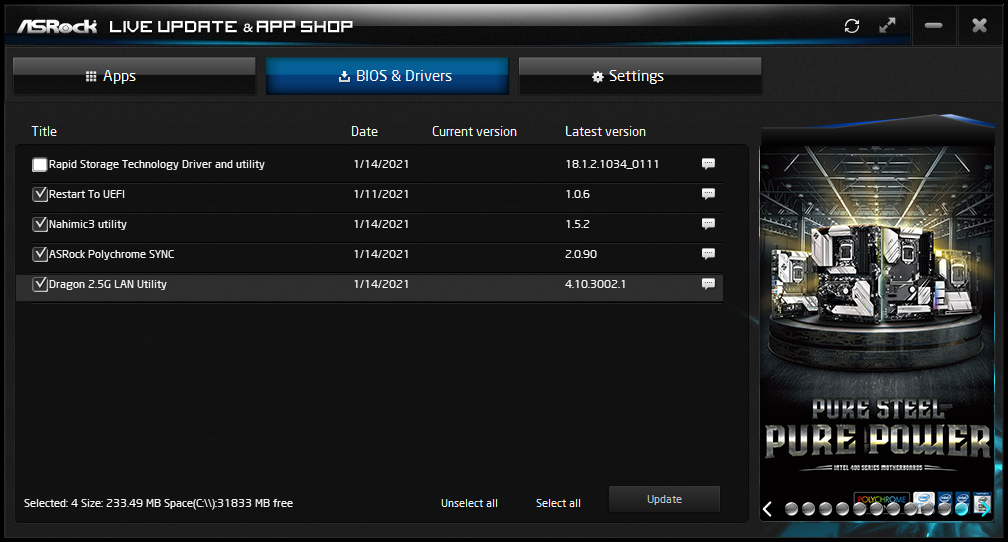Deselect the ASRock Polychrome SYNC checkbox
The image size is (1008, 542).
click(40, 254)
